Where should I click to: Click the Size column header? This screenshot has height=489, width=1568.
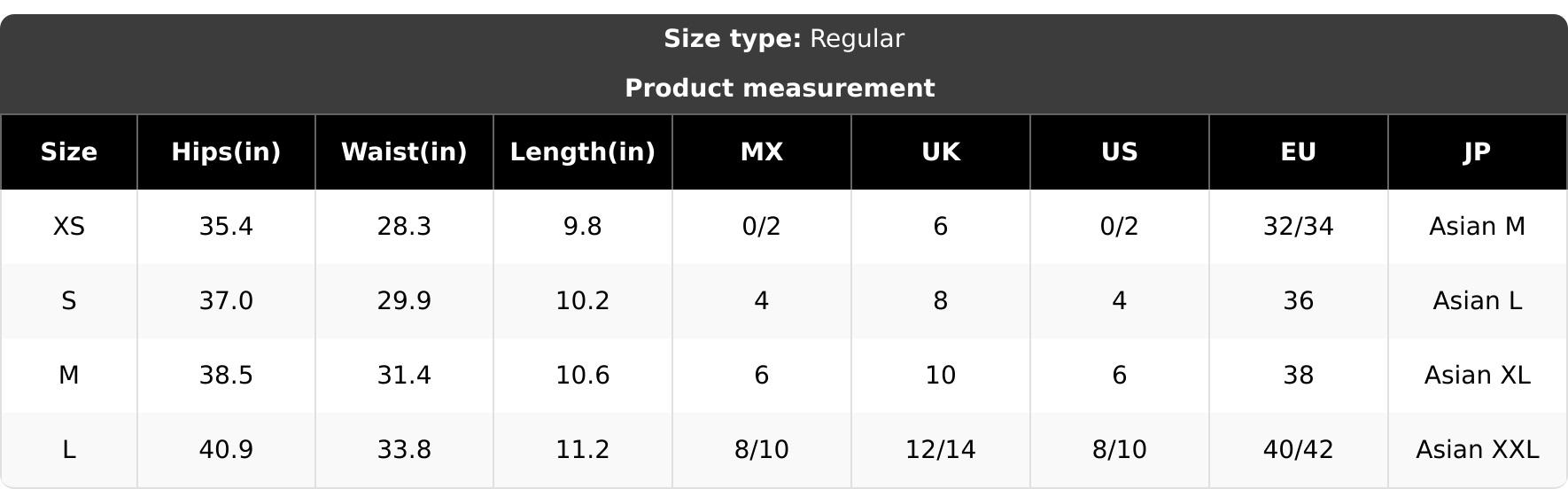pos(69,152)
